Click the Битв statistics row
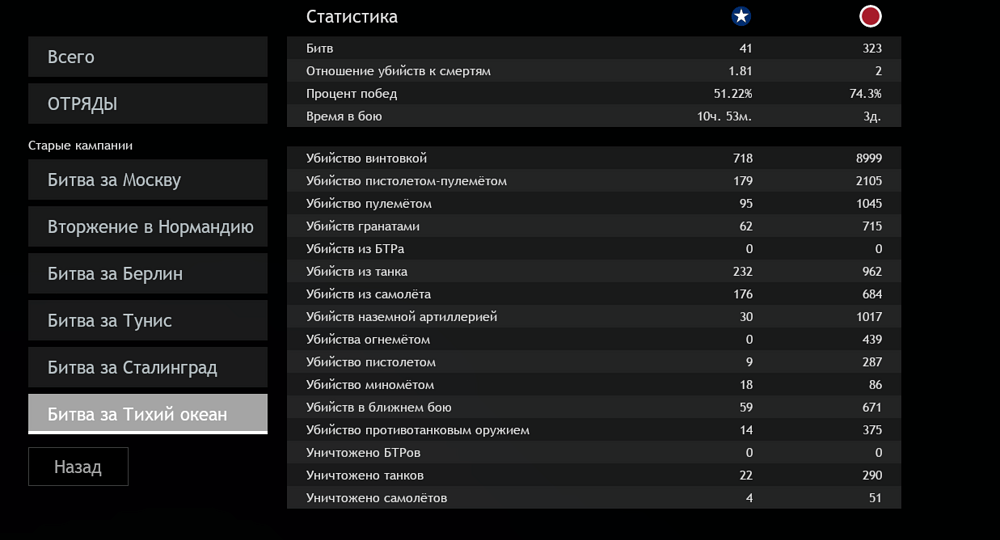1000x540 pixels. pos(593,48)
